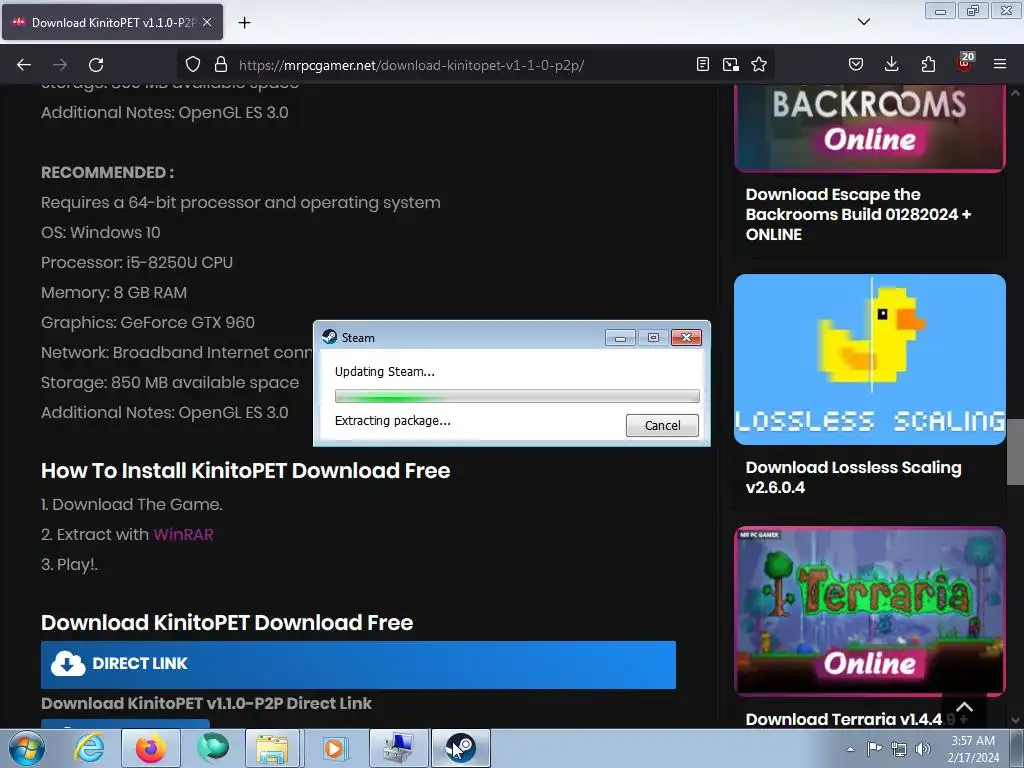Open Download Escape the Backrooms link
The height and width of the screenshot is (768, 1024).
tap(858, 214)
